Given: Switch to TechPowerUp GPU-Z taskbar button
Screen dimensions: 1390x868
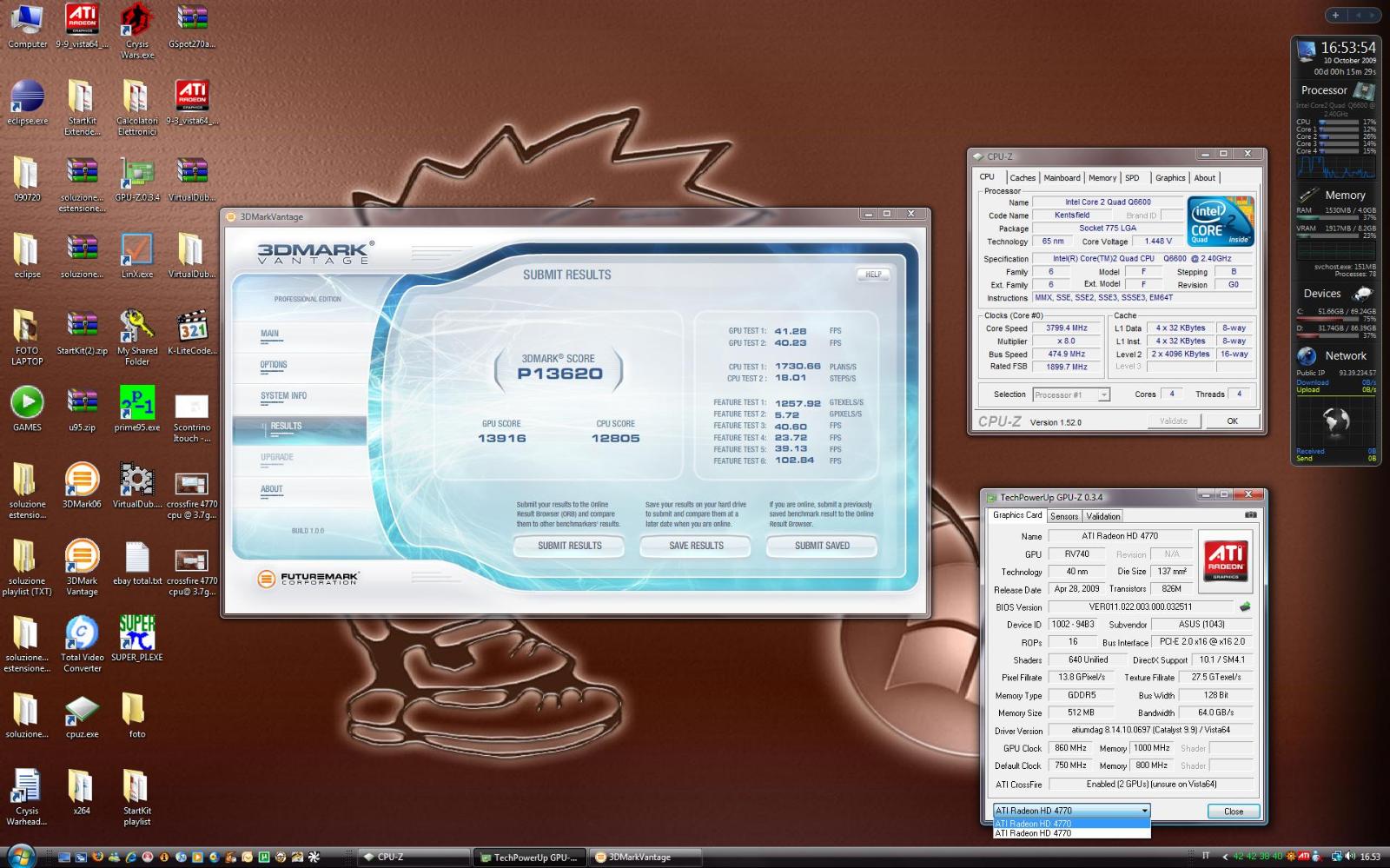Looking at the screenshot, I should click(x=529, y=857).
